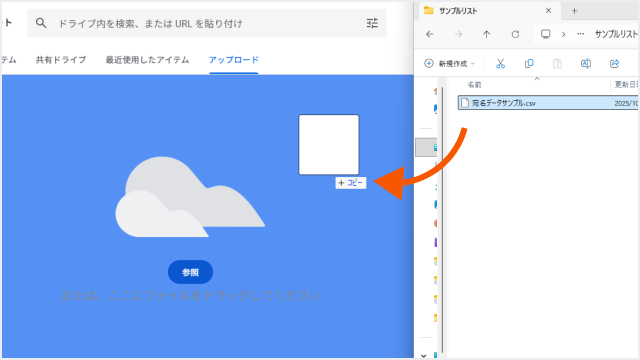Add a new Explorer tab
The height and width of the screenshot is (360, 640).
pyautogui.click(x=574, y=11)
